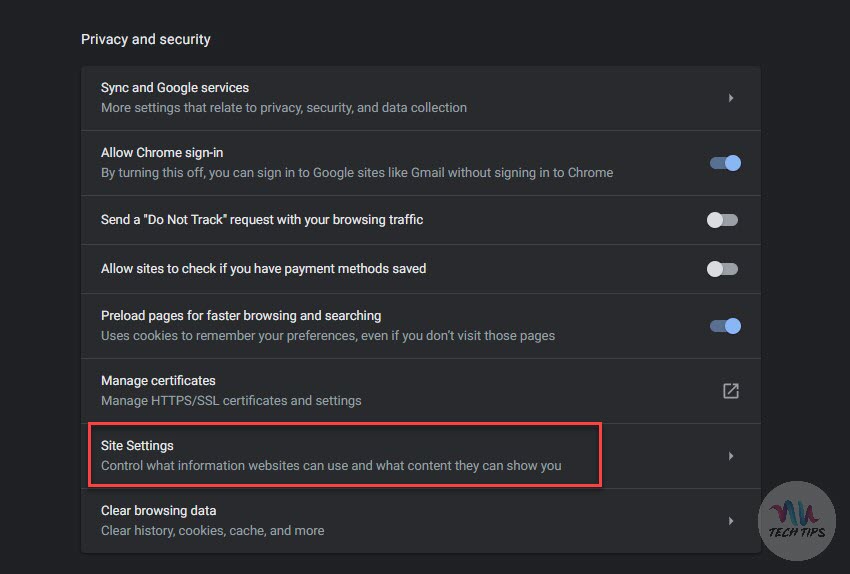Switch off the Preload pages toggle
Viewport: 850px width, 574px height.
(725, 325)
